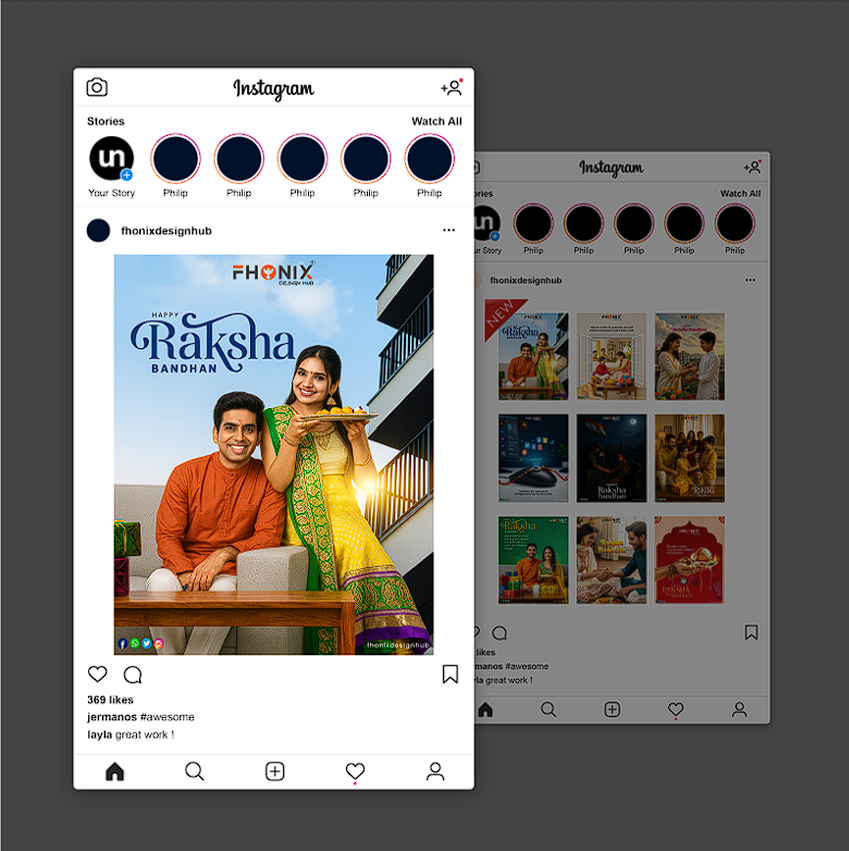This screenshot has width=849, height=851.
Task: Click Watch All in the front Stories row
Action: 436,121
